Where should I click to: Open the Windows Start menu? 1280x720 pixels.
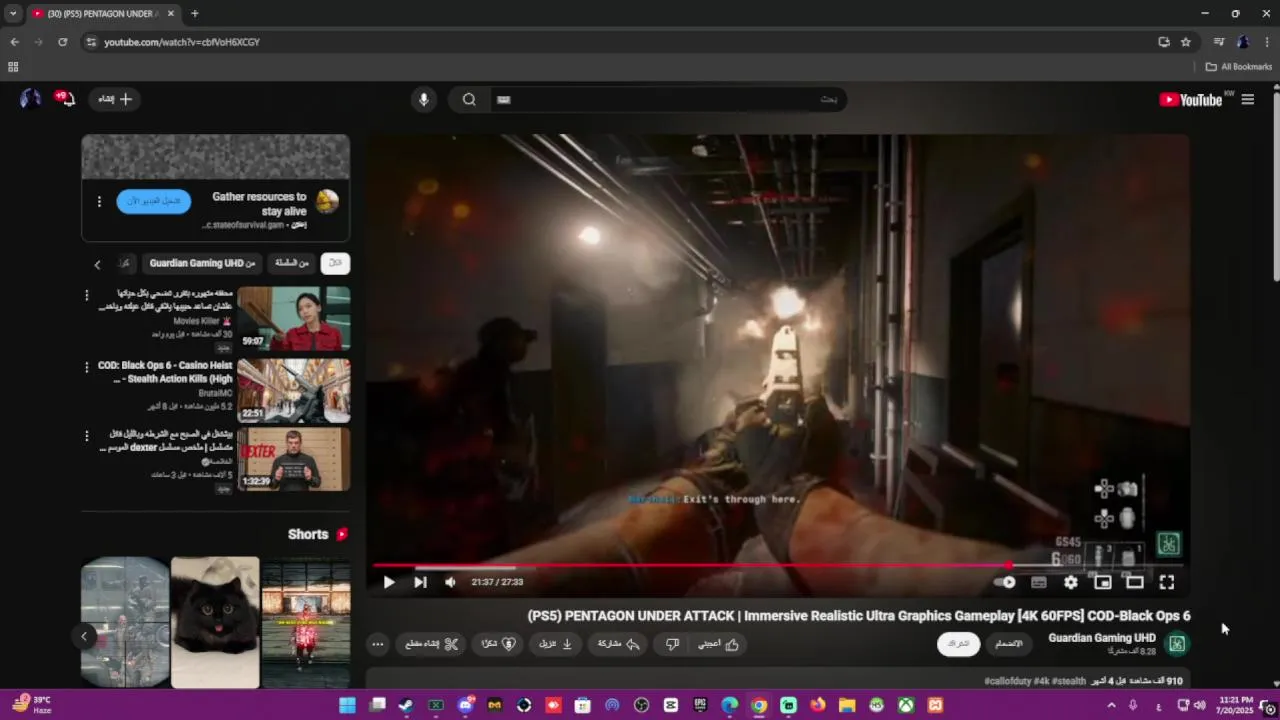click(347, 705)
